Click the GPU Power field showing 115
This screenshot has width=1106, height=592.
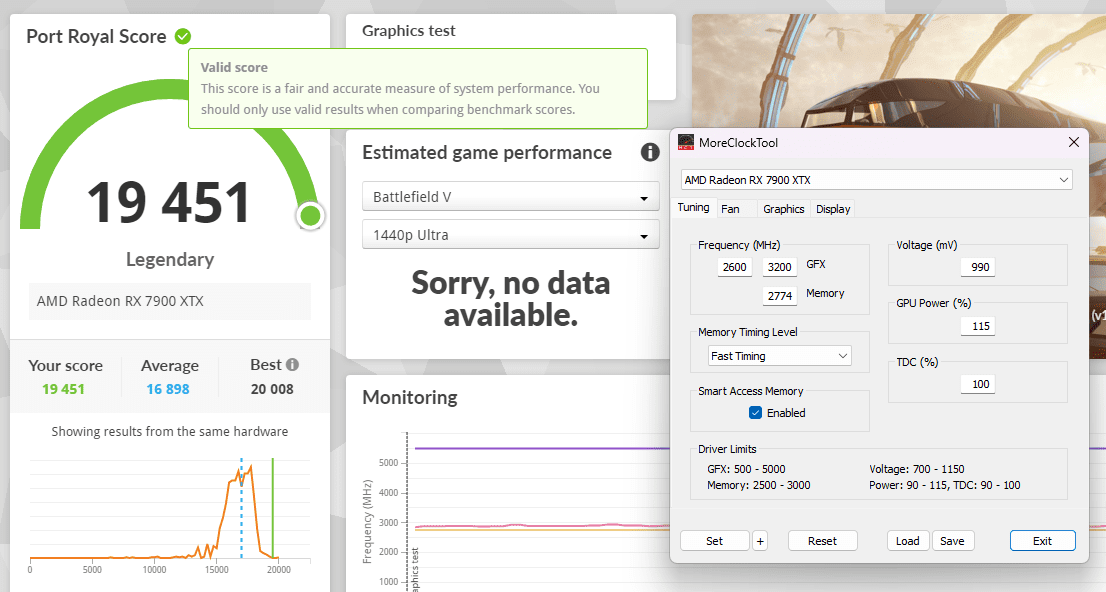click(x=980, y=327)
